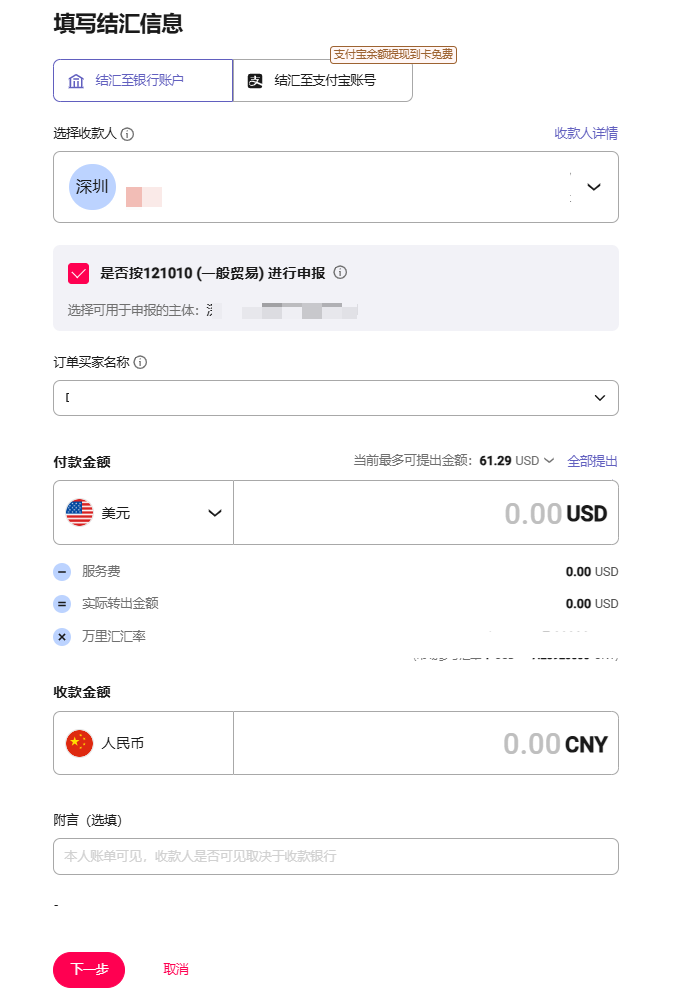
Task: Click the US flag icon next to 美元
Action: [77, 512]
